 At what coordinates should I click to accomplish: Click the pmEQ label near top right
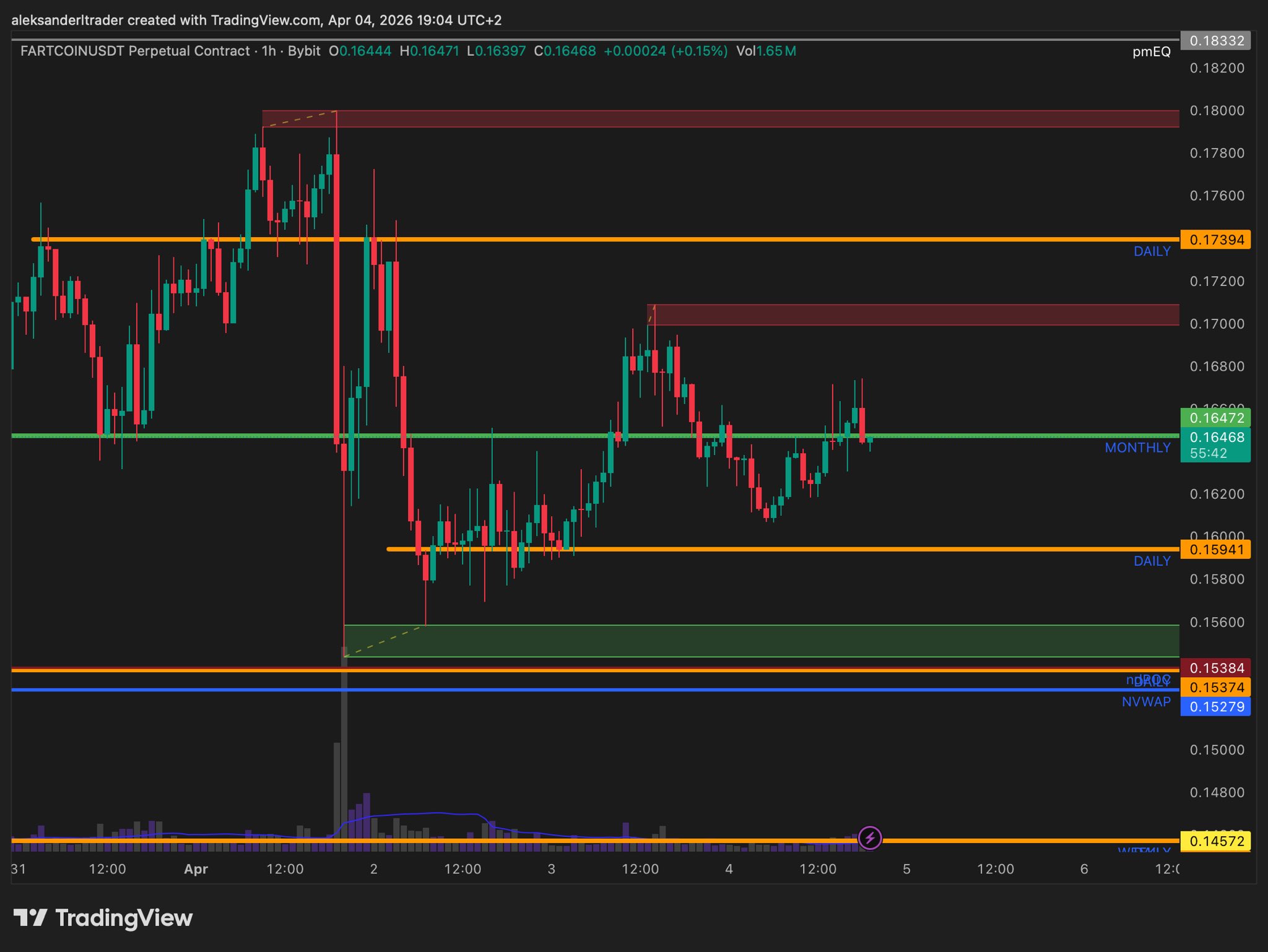pos(1151,51)
